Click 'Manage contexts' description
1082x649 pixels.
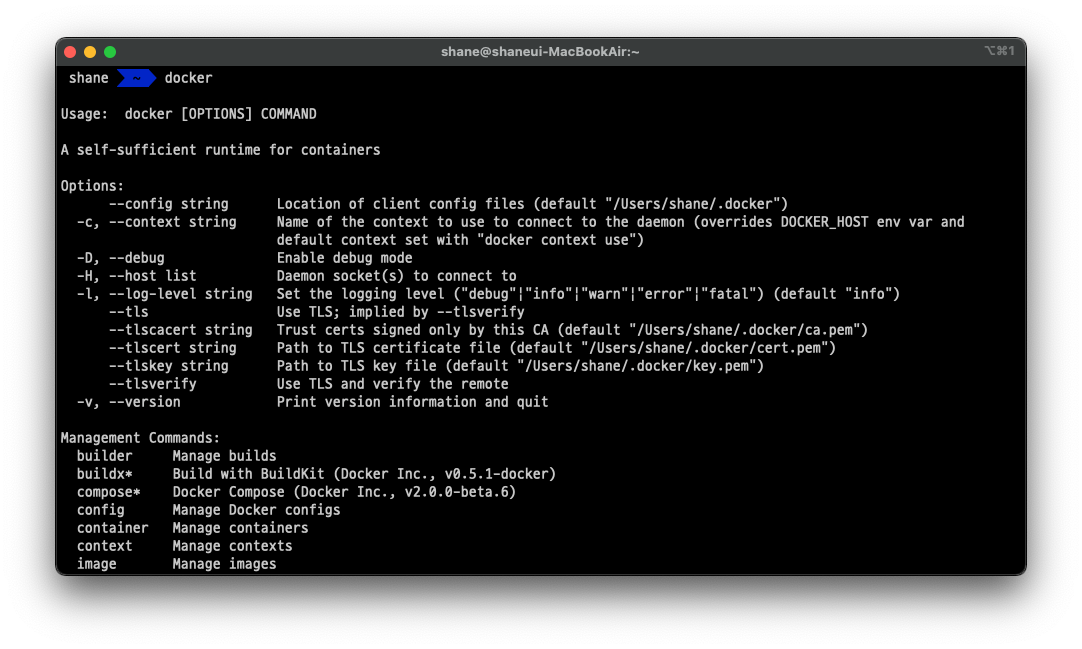pyautogui.click(x=233, y=545)
